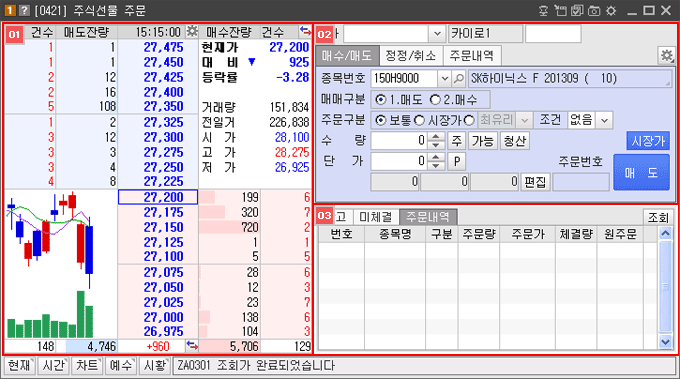Screen dimensions: 680x379
Task: Click the arrow-into-window detach icon
Action: point(560,10)
